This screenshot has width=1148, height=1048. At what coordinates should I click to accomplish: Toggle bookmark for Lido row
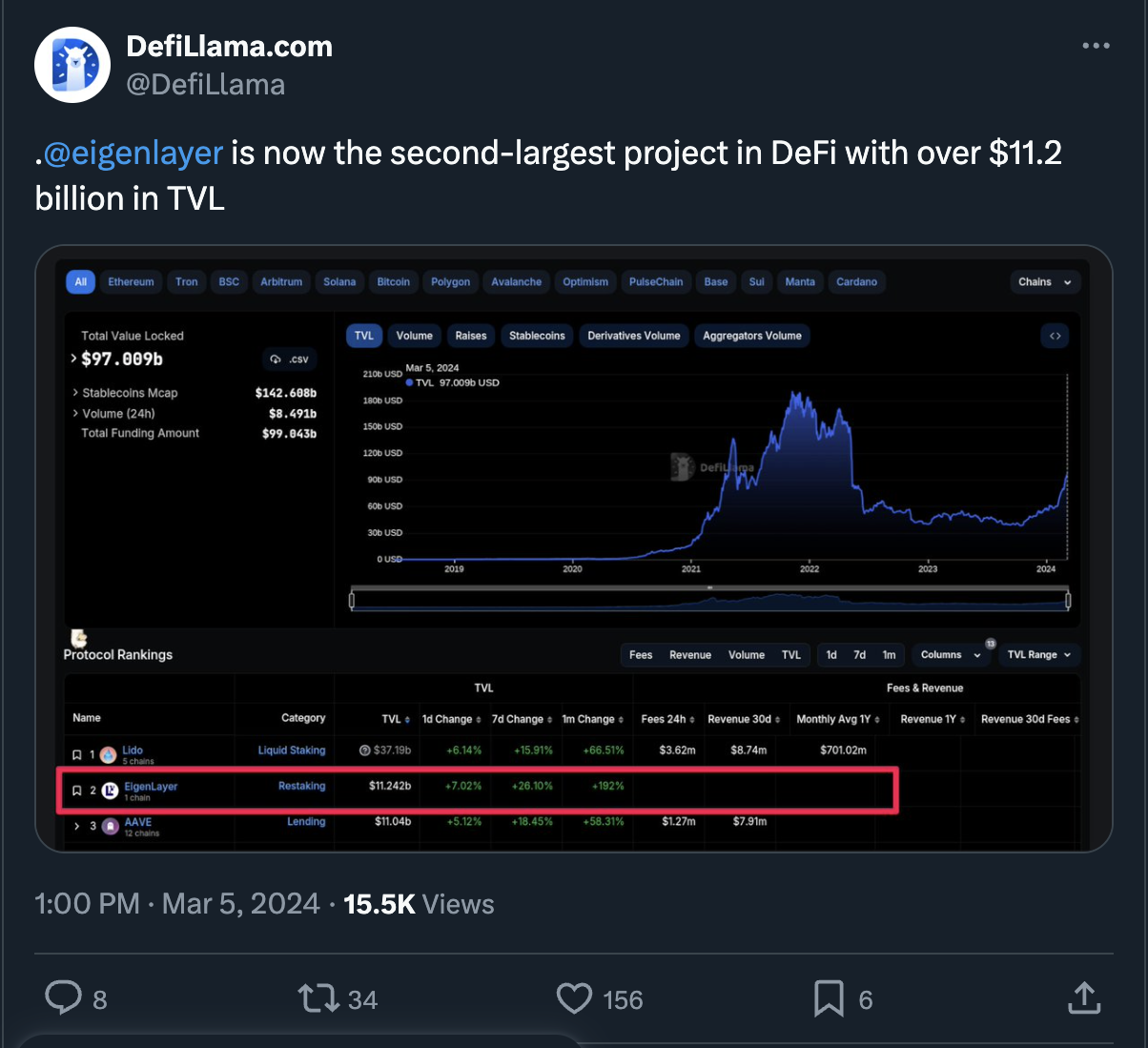[x=77, y=754]
